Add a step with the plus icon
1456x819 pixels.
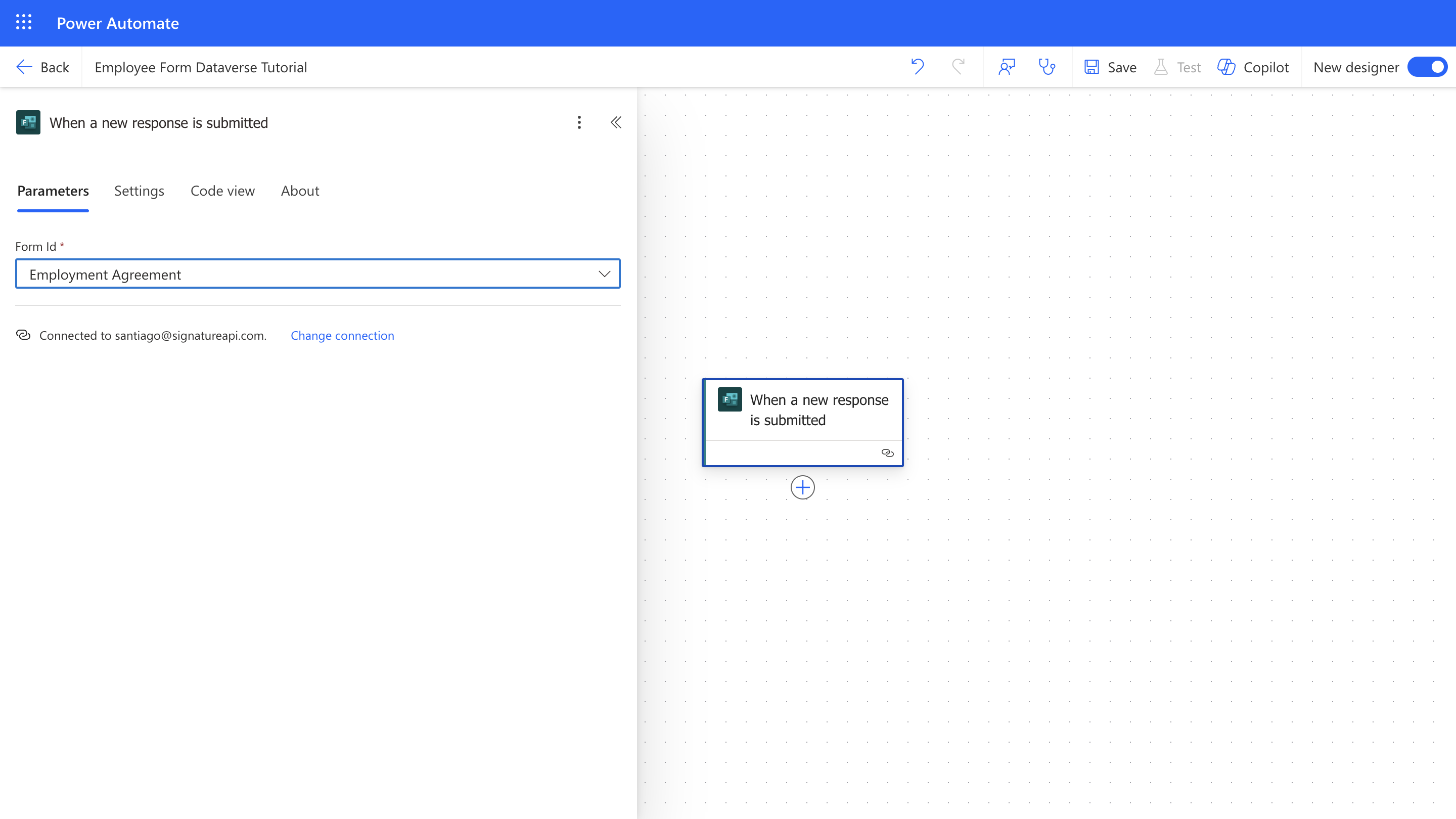[802, 487]
